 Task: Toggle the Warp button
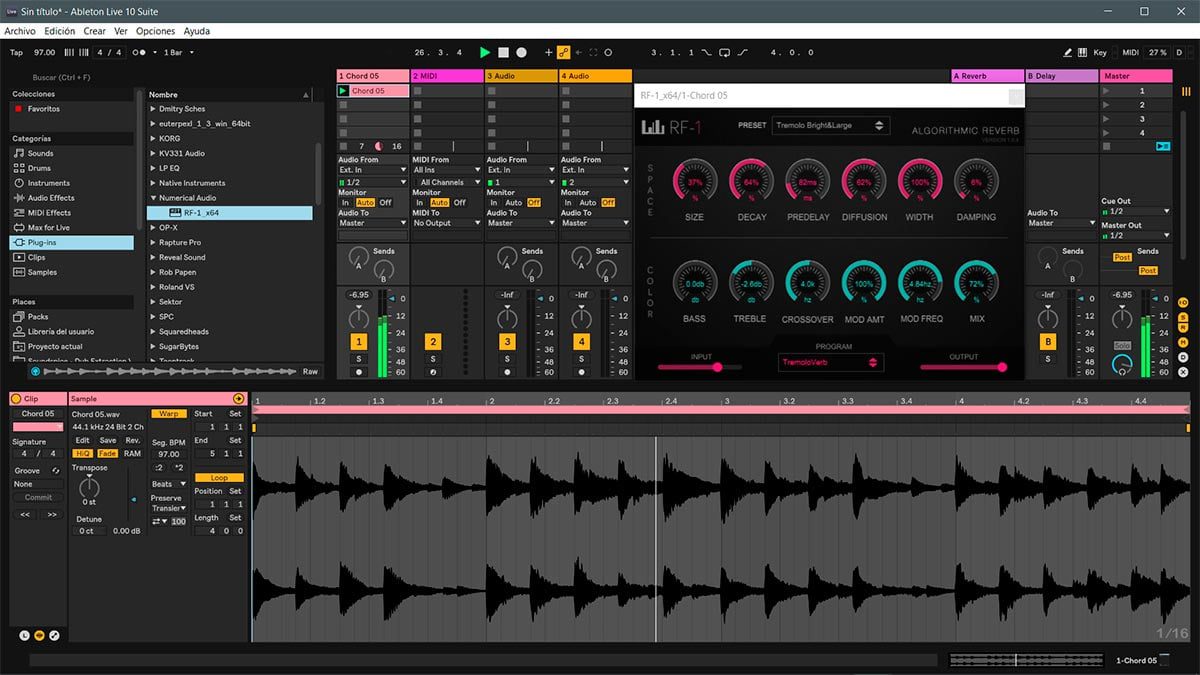pyautogui.click(x=168, y=414)
